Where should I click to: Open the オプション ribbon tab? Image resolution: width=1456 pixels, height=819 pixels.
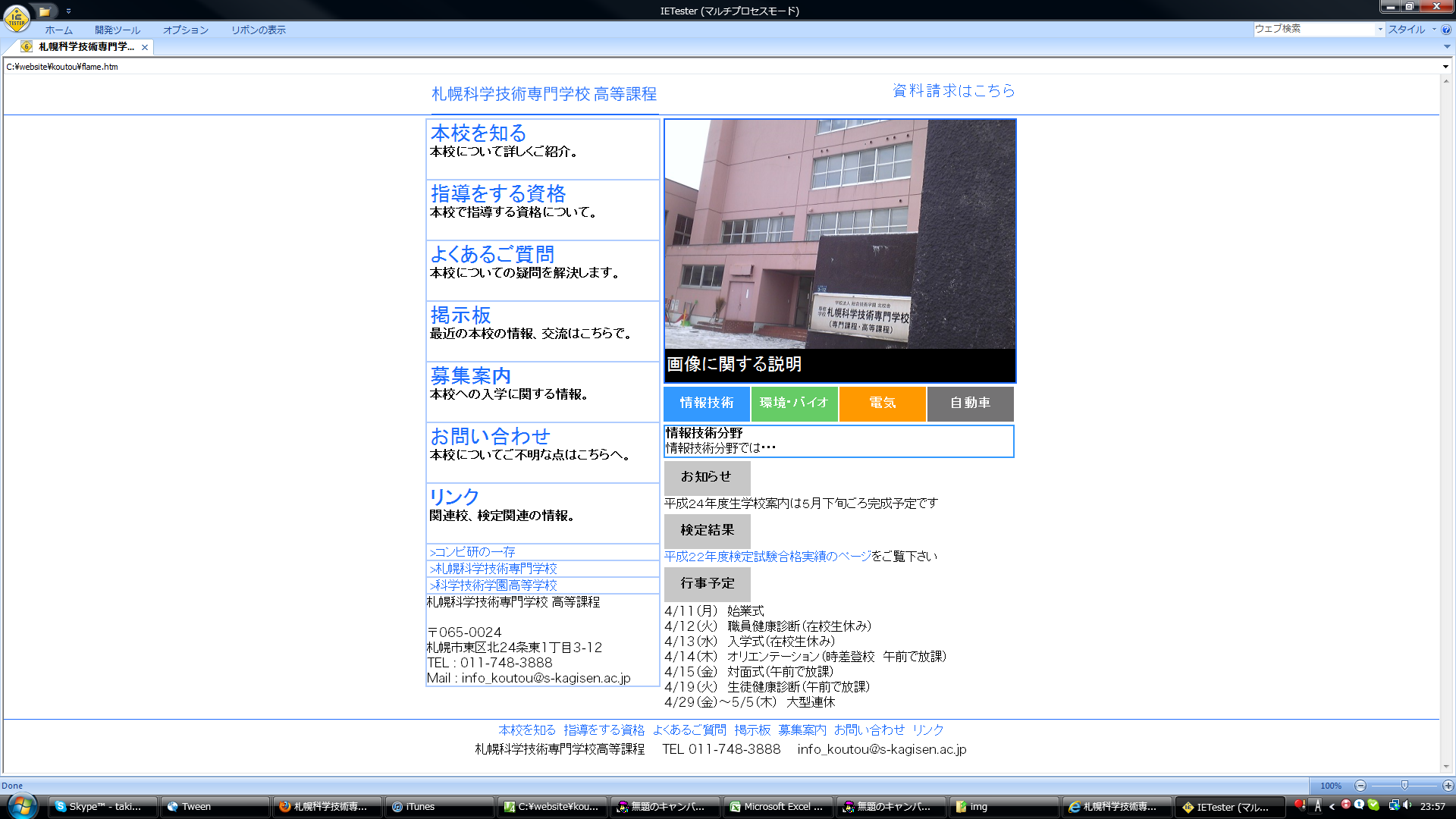coord(186,30)
